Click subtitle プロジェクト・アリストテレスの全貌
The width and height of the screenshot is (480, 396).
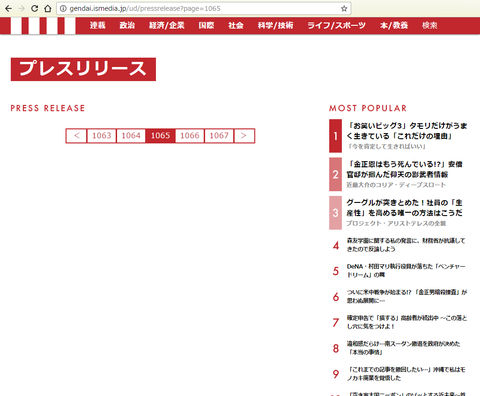[396, 223]
